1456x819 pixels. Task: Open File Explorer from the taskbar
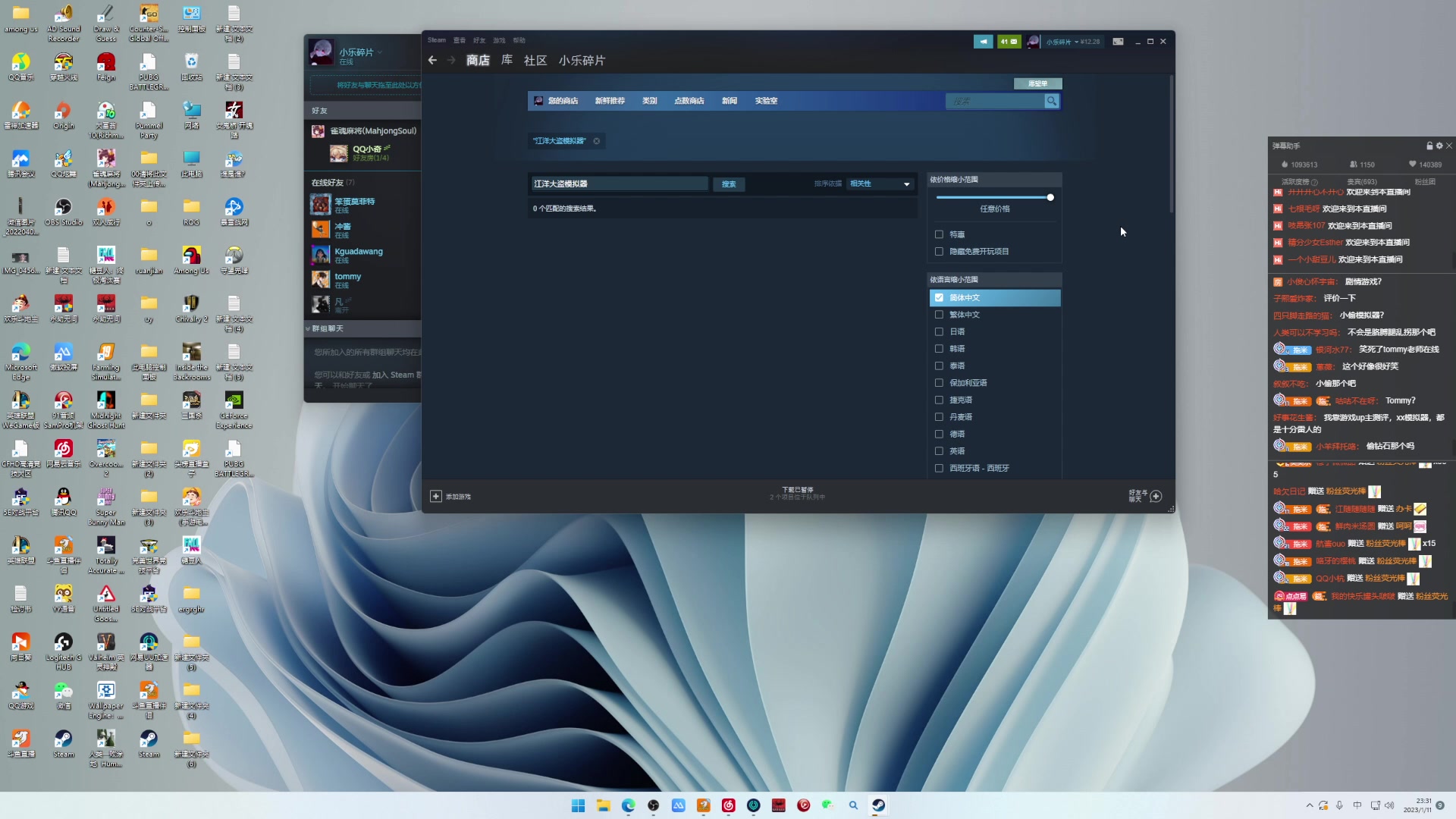603,805
